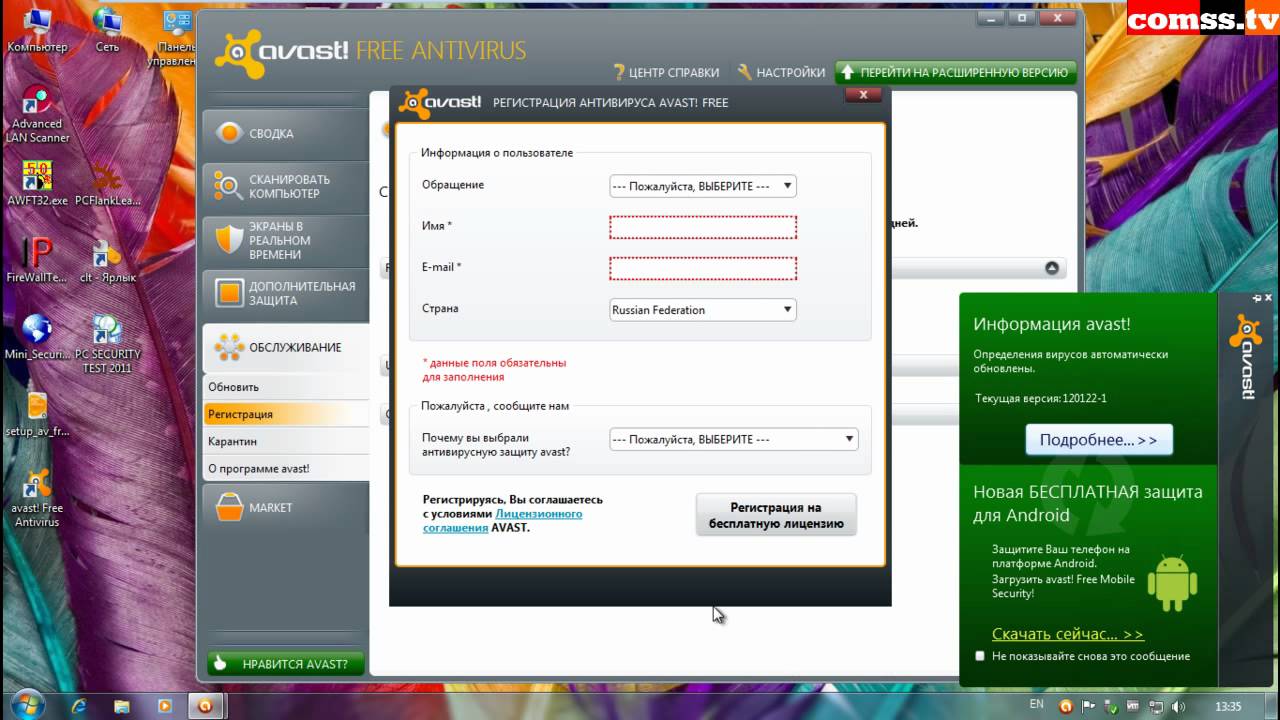
Task: Open Internet Explorer from taskbar
Action: click(x=80, y=706)
